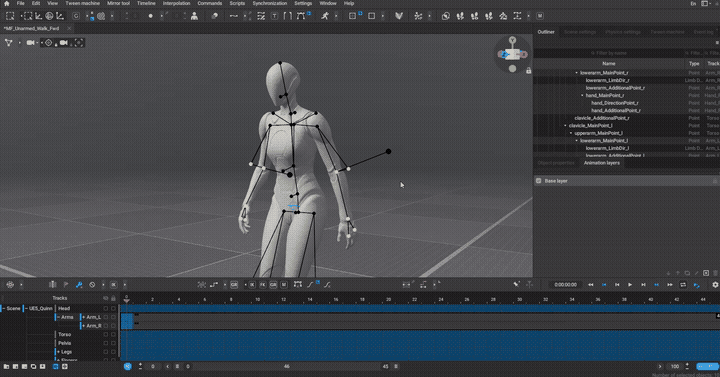Click the focus frame icon in viewport toolbar
This screenshot has height=377, width=720.
coord(79,43)
